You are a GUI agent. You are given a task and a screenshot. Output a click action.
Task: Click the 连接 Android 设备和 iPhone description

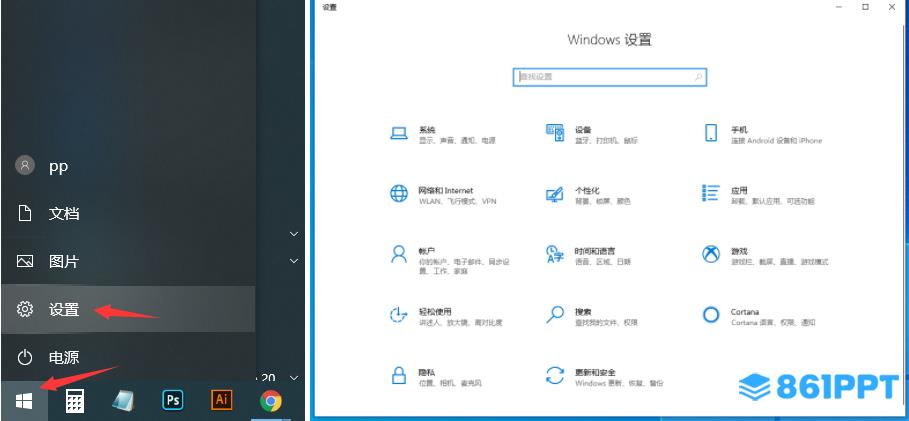776,140
